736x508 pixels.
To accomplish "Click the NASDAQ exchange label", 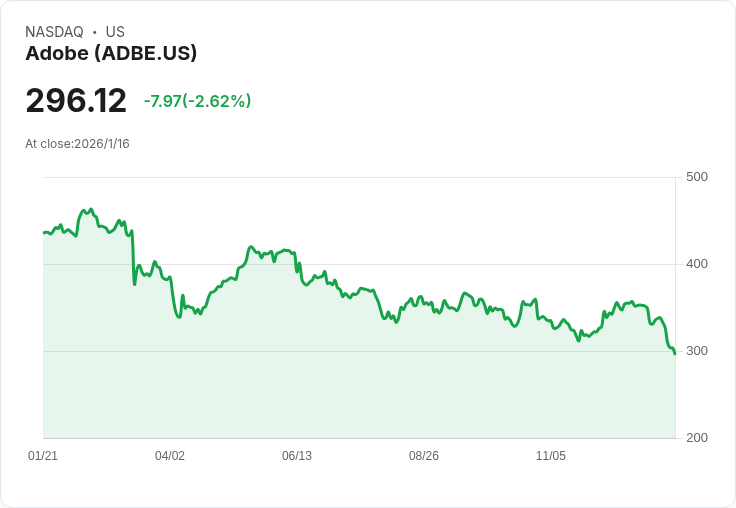I will pos(54,32).
